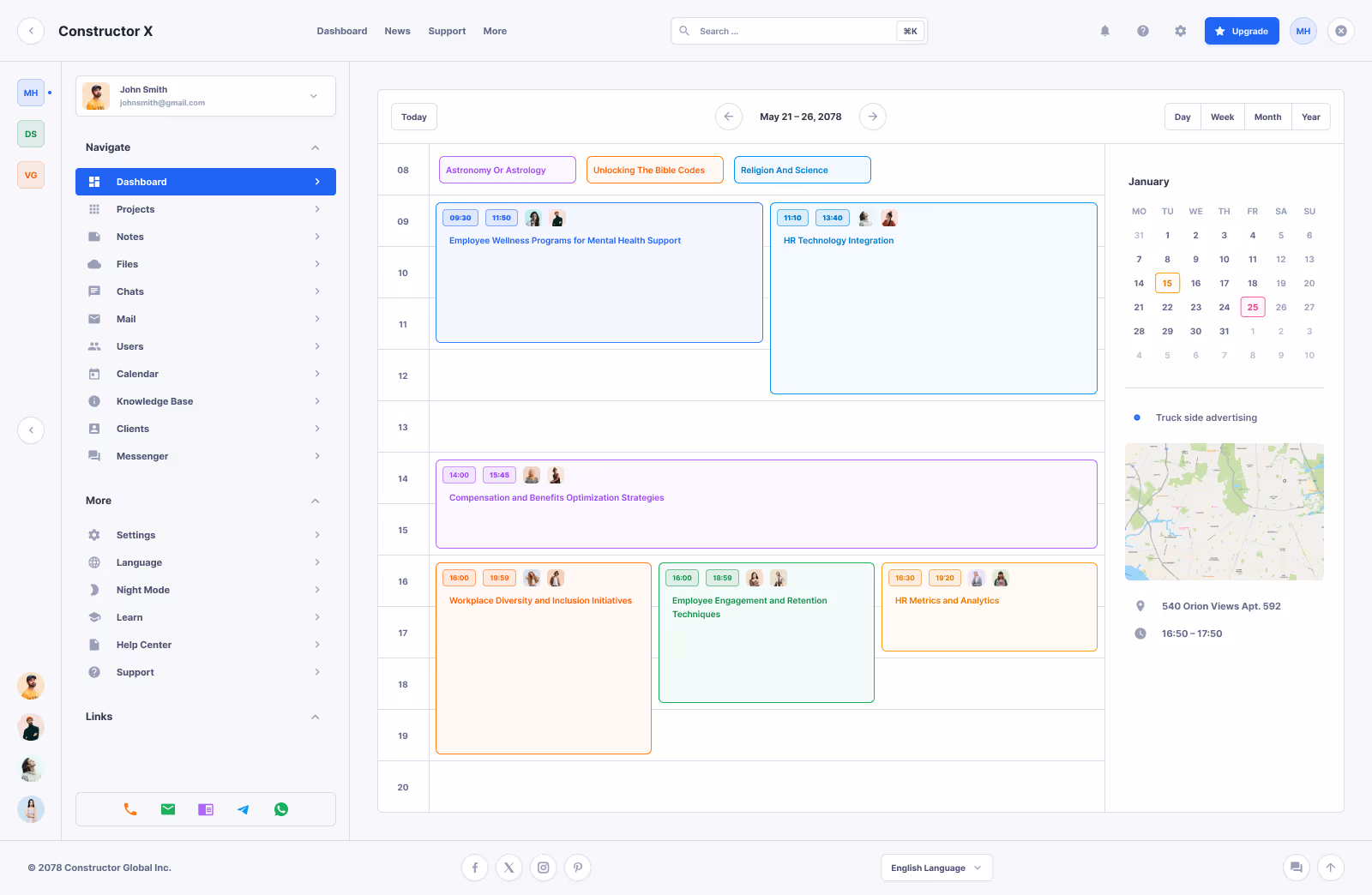Open the Night Mode sidebar item
Screen dimensions: 1372x895
206,590
